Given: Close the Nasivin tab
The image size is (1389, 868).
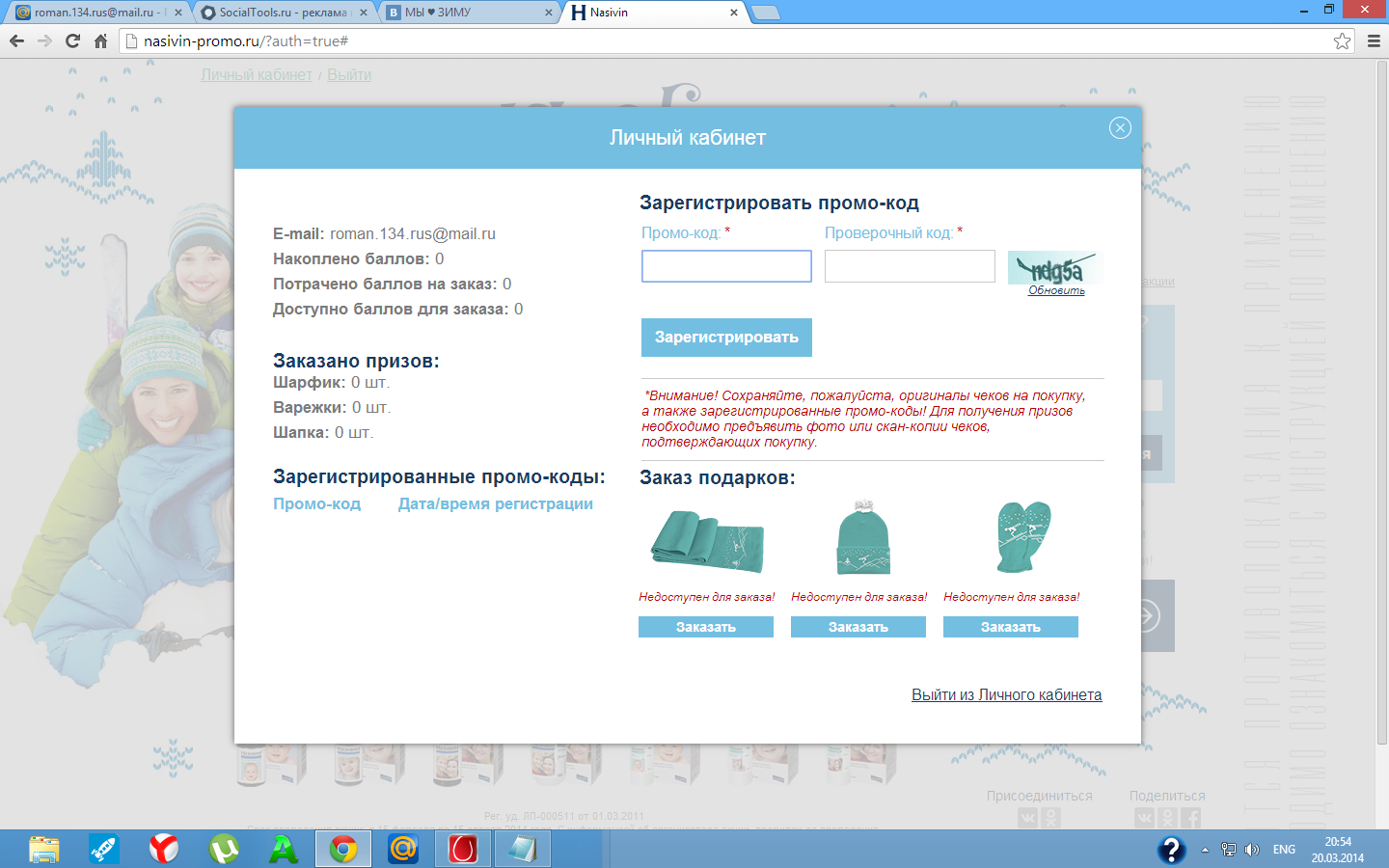Looking at the screenshot, I should [734, 13].
